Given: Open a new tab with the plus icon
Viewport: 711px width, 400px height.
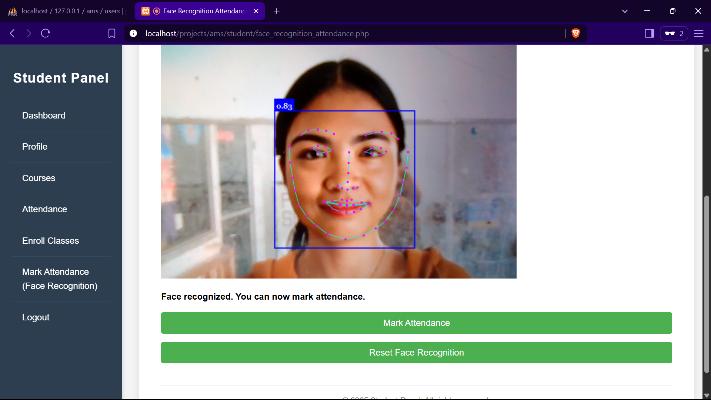Looking at the screenshot, I should click(x=276, y=10).
